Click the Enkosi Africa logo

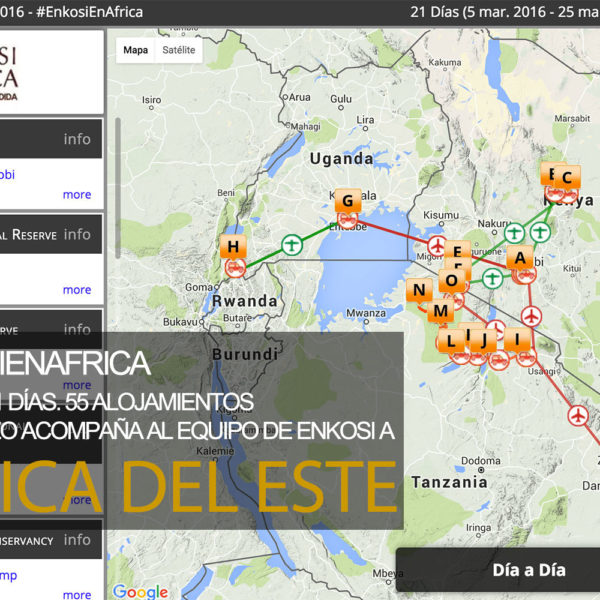click(x=8, y=73)
